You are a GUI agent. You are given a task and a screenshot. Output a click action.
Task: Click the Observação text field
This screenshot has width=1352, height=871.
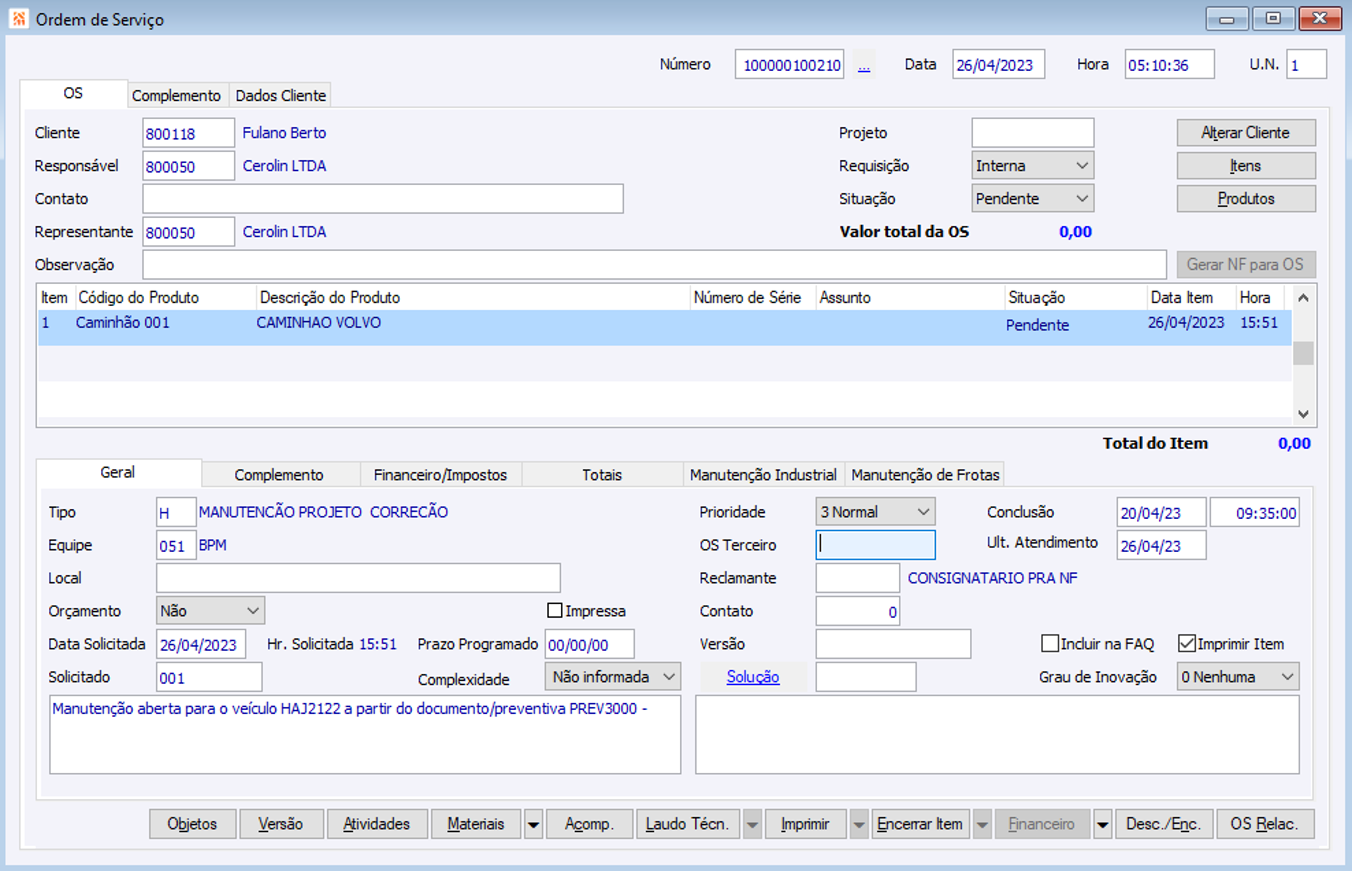[654, 265]
